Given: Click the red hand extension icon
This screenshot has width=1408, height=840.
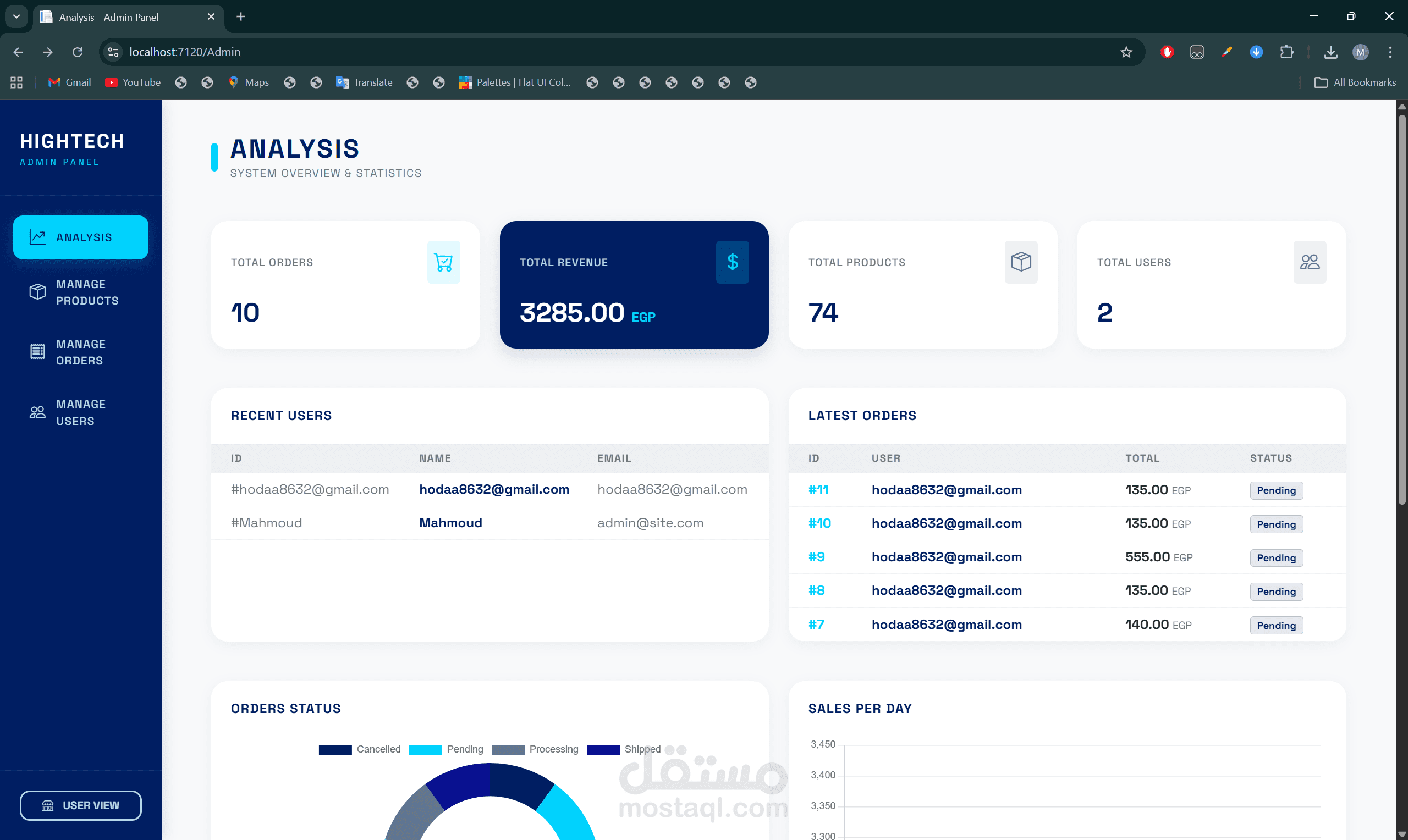Looking at the screenshot, I should tap(1167, 52).
